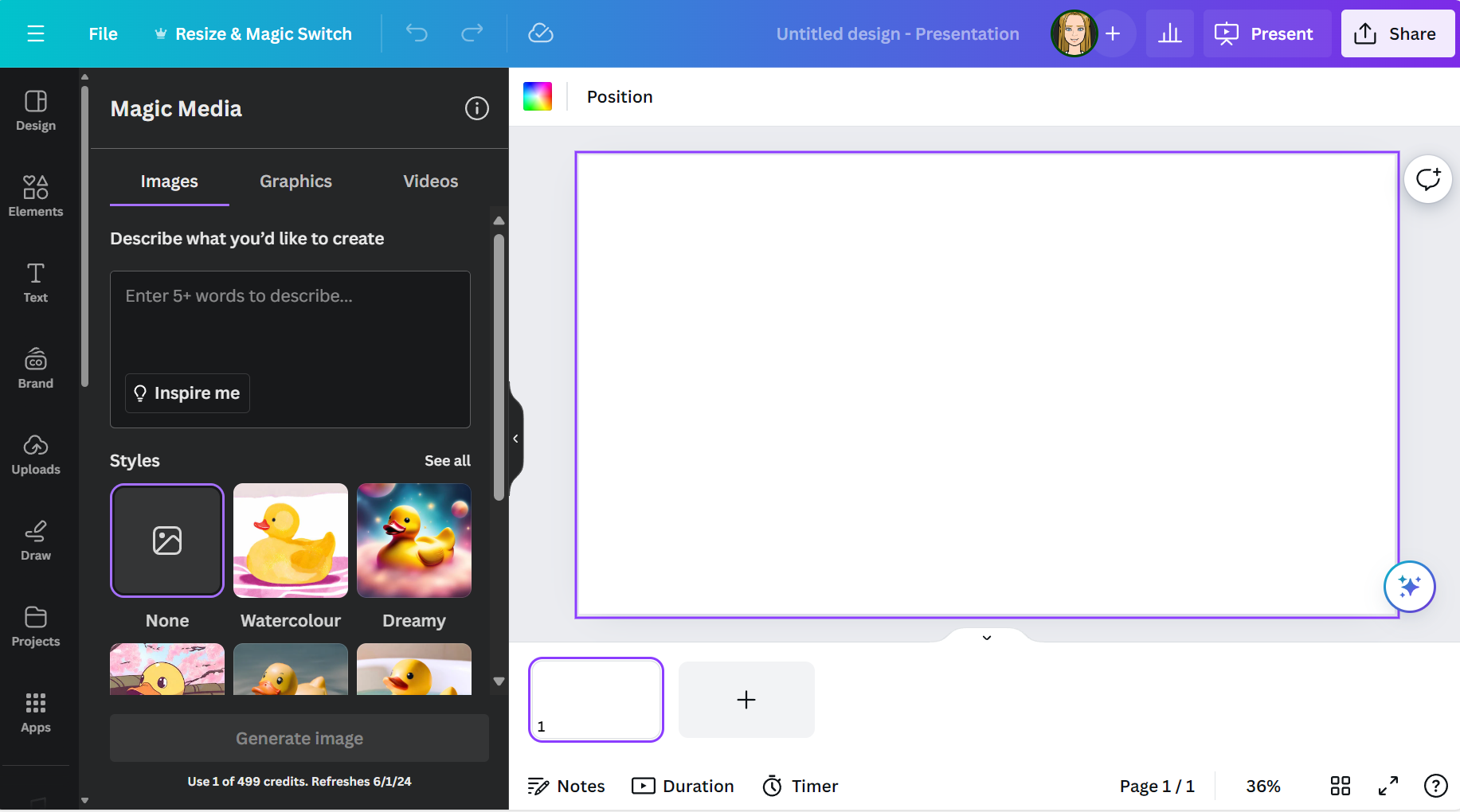The width and height of the screenshot is (1460, 812).
Task: Open the Draw sidebar panel
Action: pyautogui.click(x=36, y=541)
